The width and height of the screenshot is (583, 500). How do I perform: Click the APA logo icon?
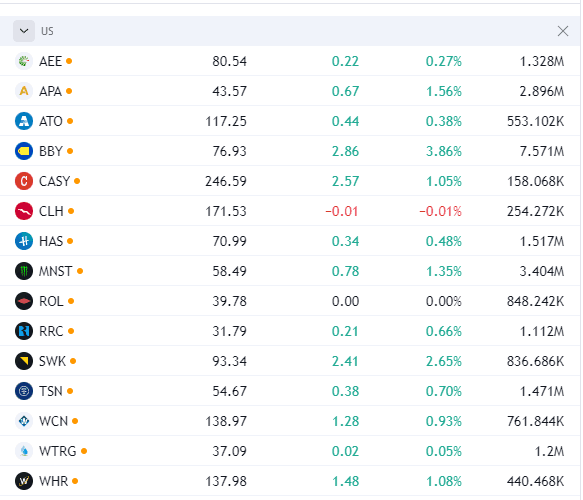(24, 91)
